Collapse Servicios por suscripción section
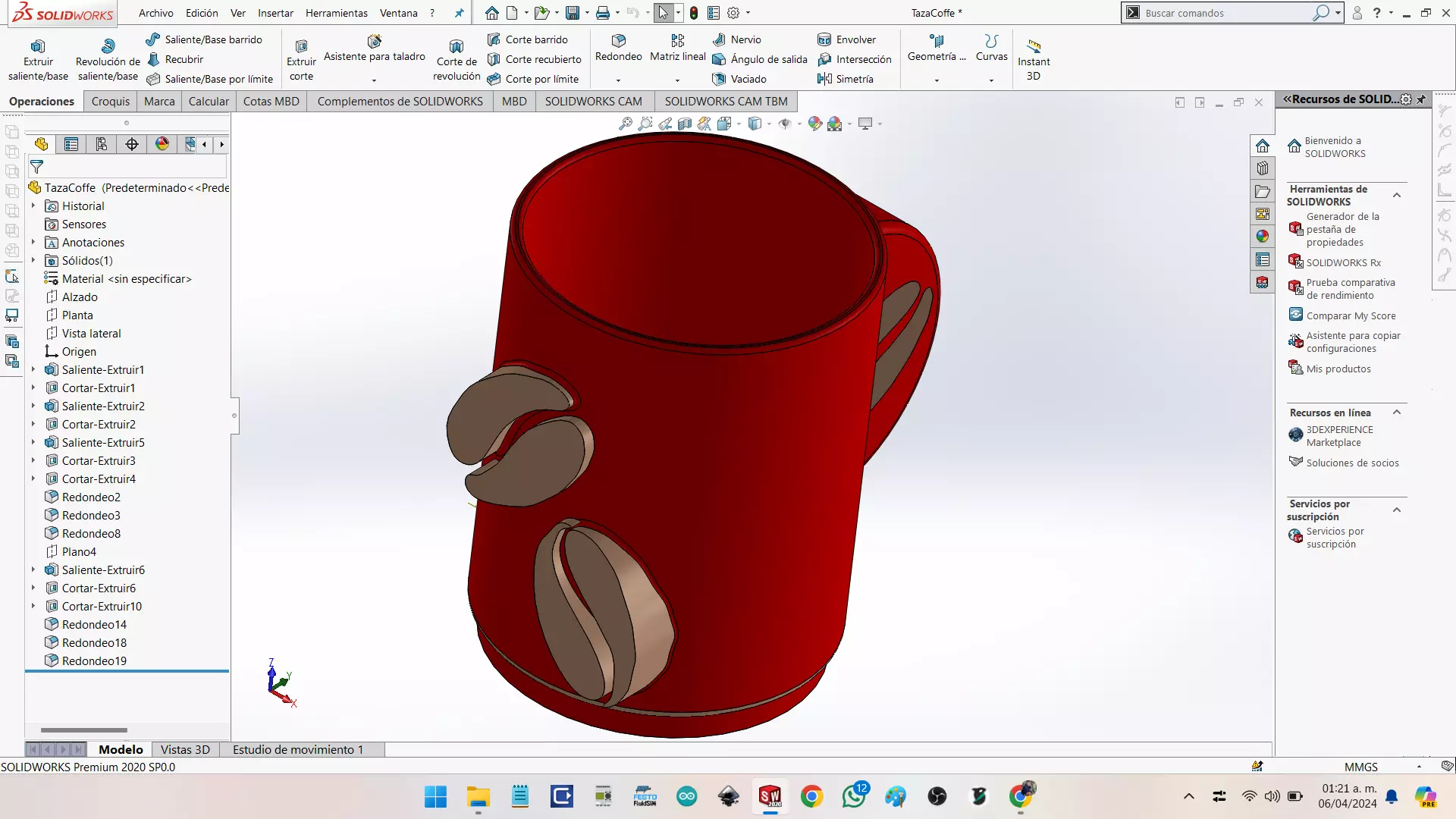The height and width of the screenshot is (819, 1456). pos(1397,510)
